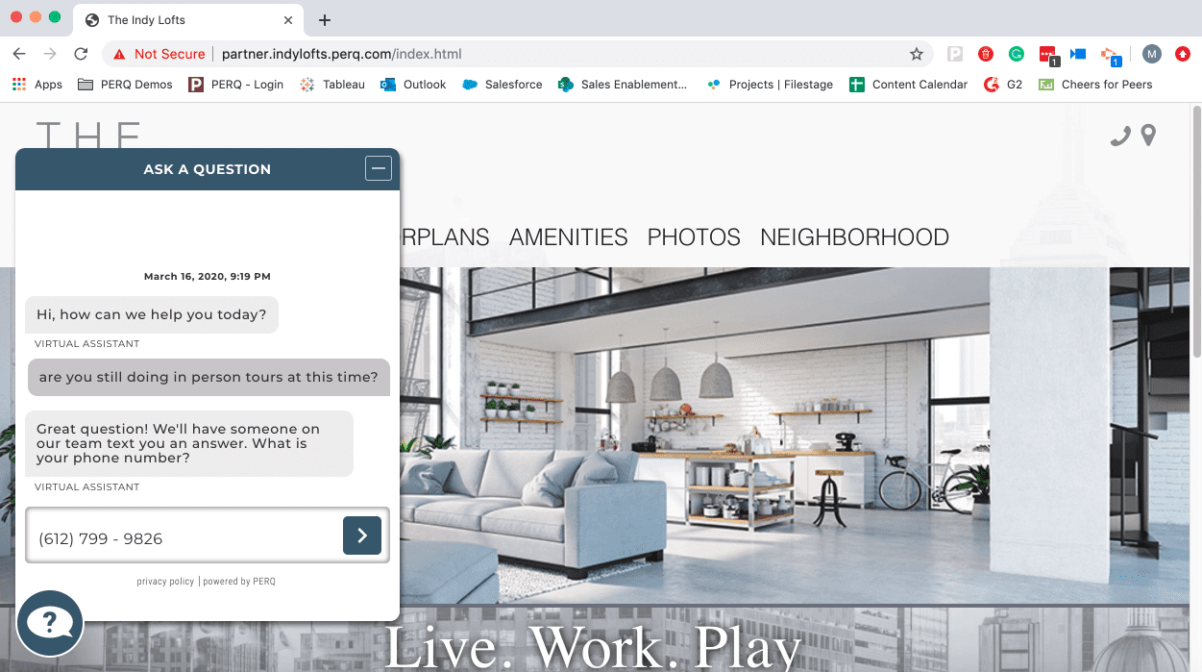Image resolution: width=1202 pixels, height=672 pixels.
Task: Open the Projects | Filestage bookmark
Action: [x=770, y=85]
